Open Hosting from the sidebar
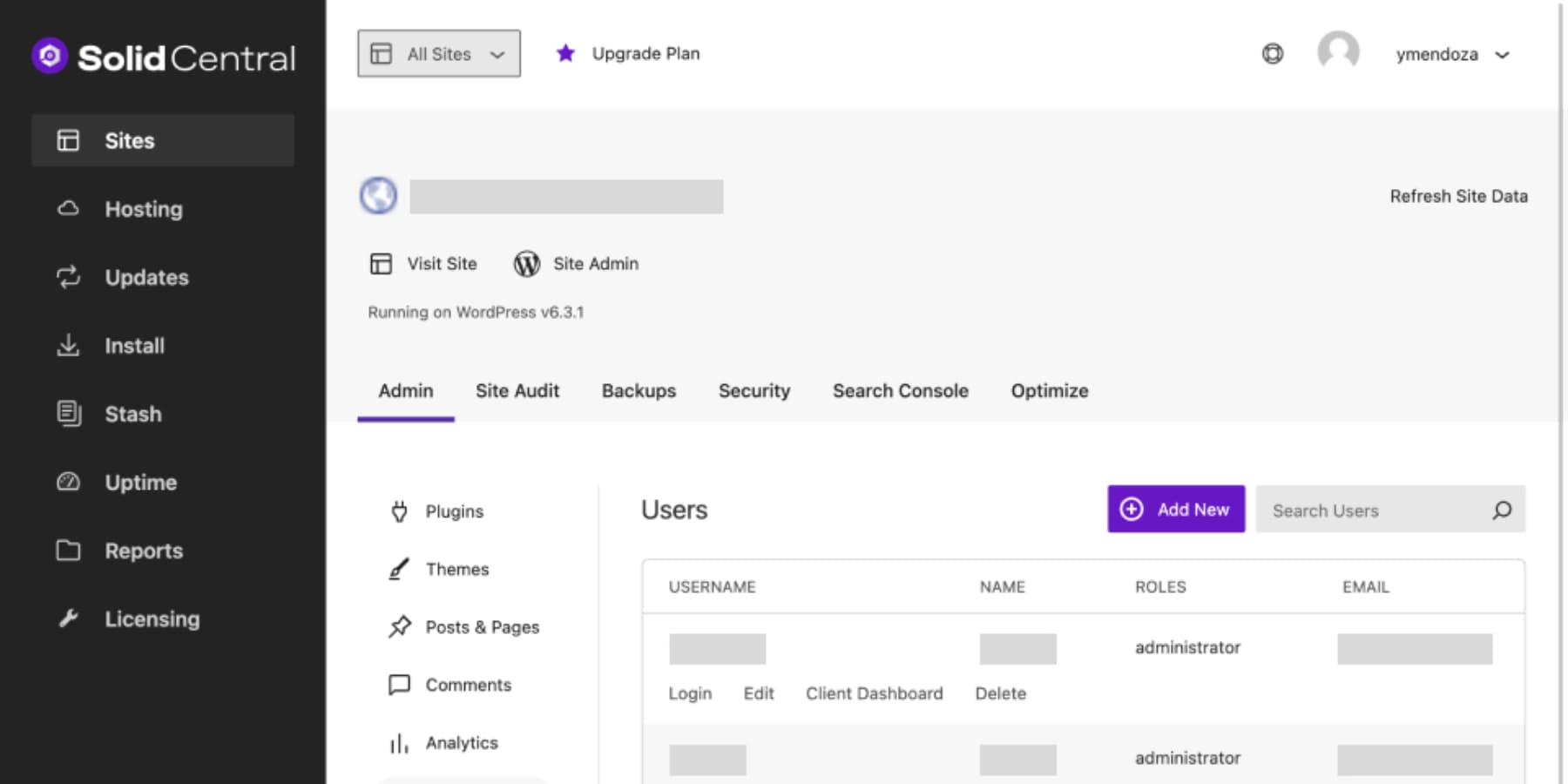 coord(69,209)
